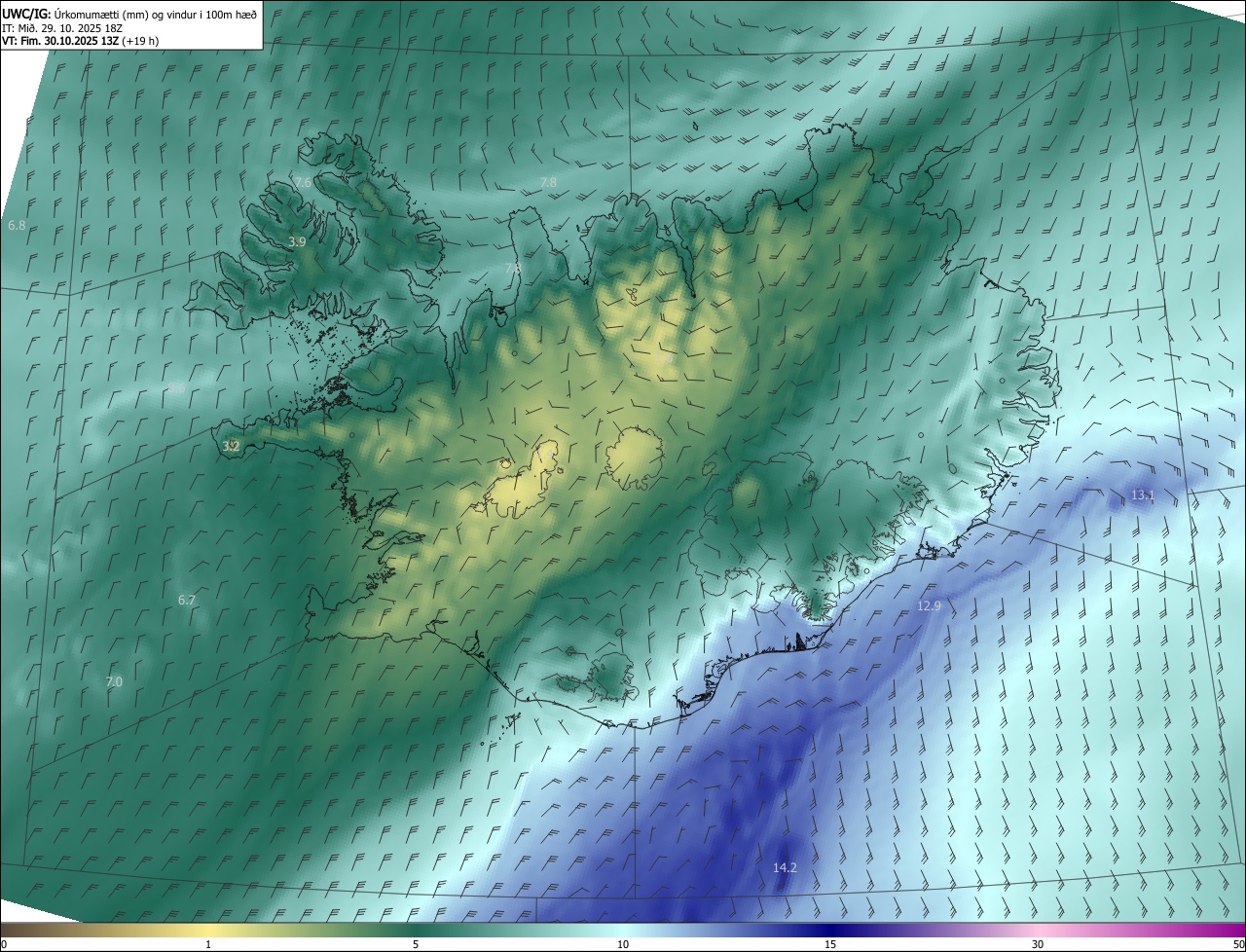This screenshot has height=952, width=1246.
Task: Click the 6.7 value over the sea
Action: click(187, 600)
